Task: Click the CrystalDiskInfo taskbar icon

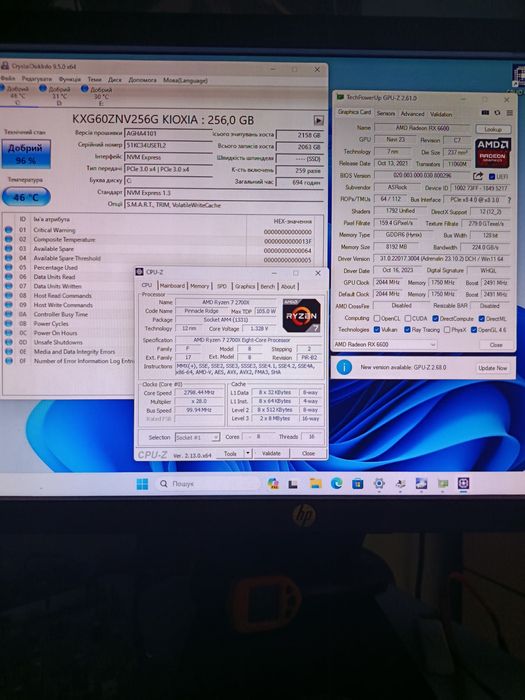Action: [x=421, y=483]
